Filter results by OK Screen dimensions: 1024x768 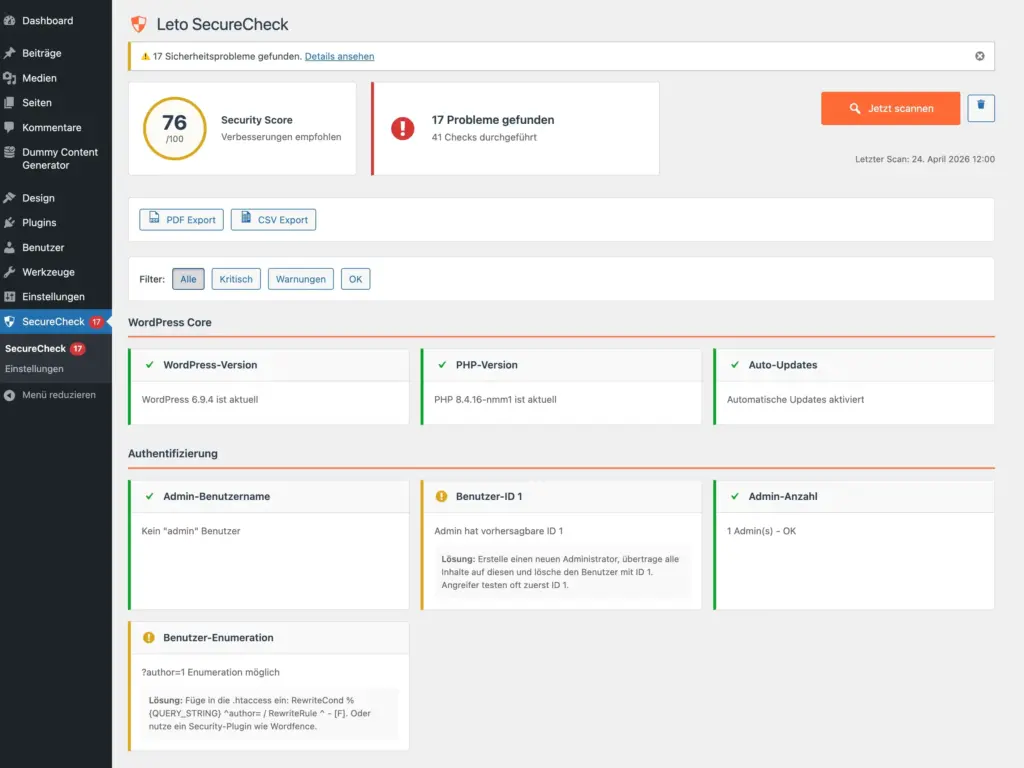355,279
